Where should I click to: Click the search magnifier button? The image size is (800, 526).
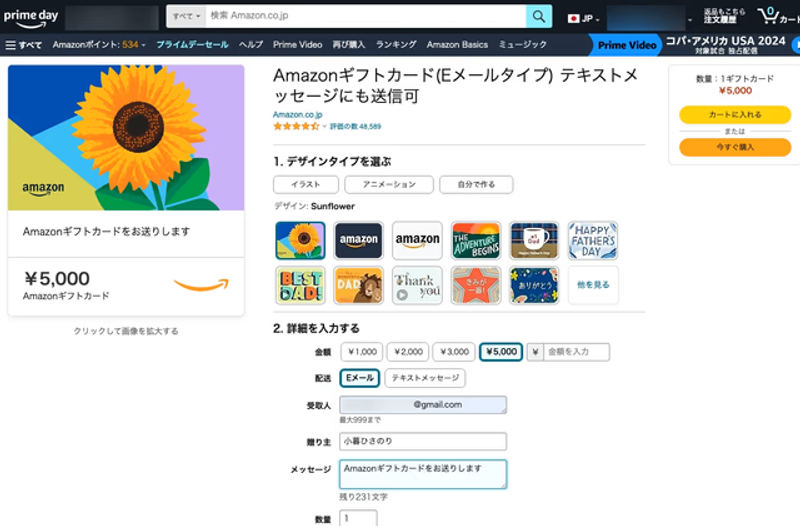point(539,17)
